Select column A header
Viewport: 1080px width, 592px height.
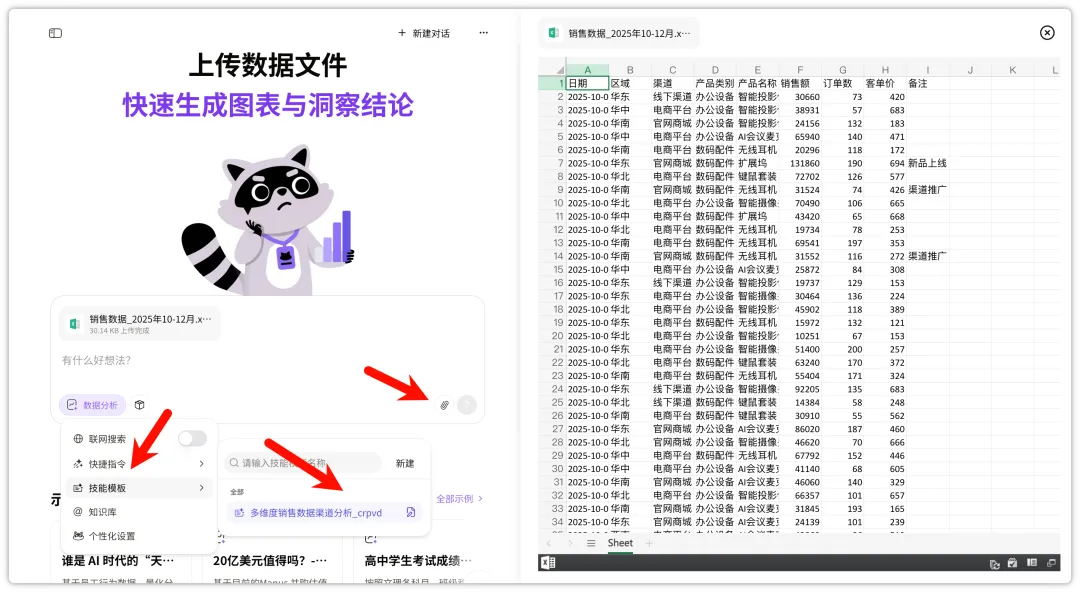tap(588, 70)
